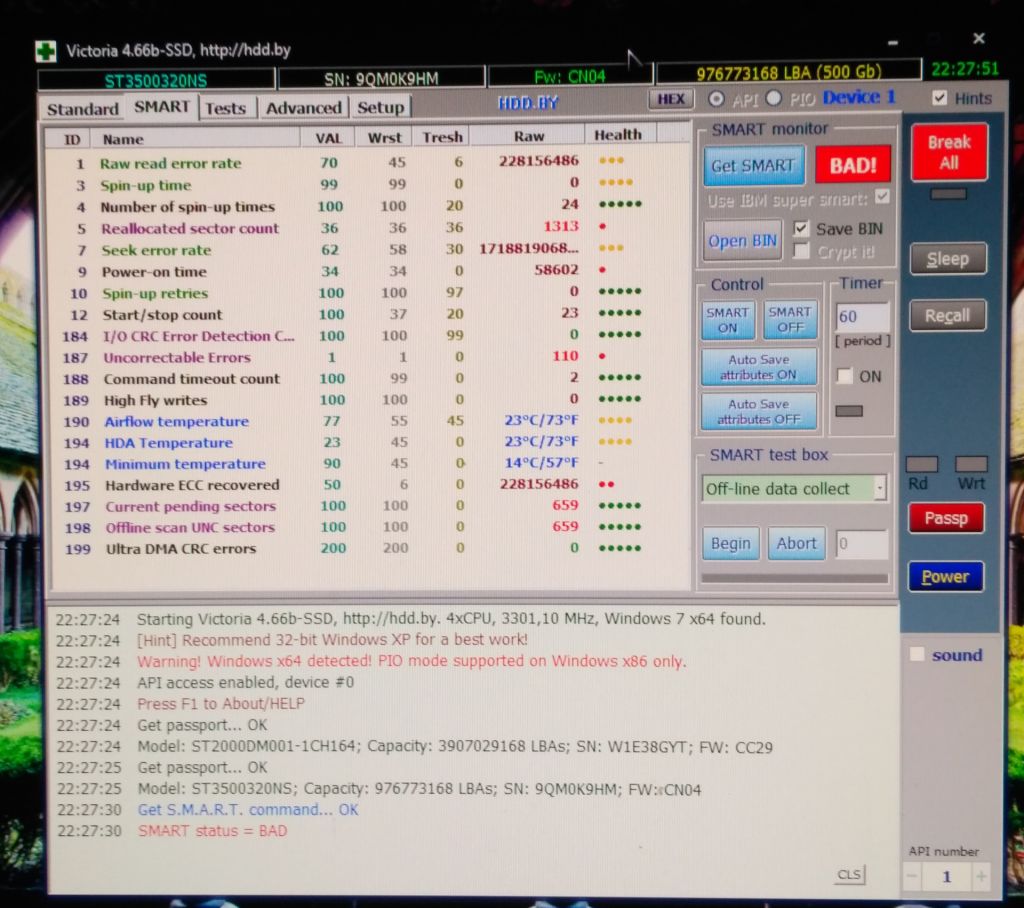This screenshot has width=1024, height=908.
Task: Expand the Off-line data collect dropdown
Action: (x=880, y=488)
